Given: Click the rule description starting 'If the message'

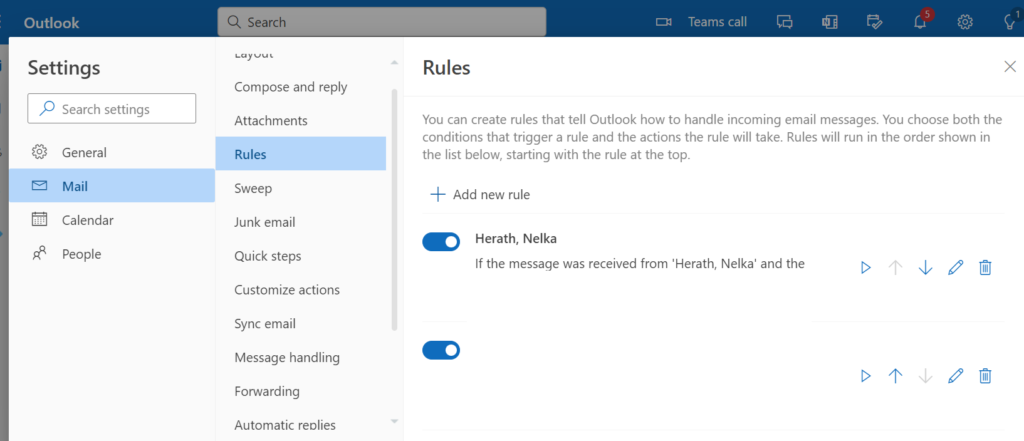Looking at the screenshot, I should point(639,265).
